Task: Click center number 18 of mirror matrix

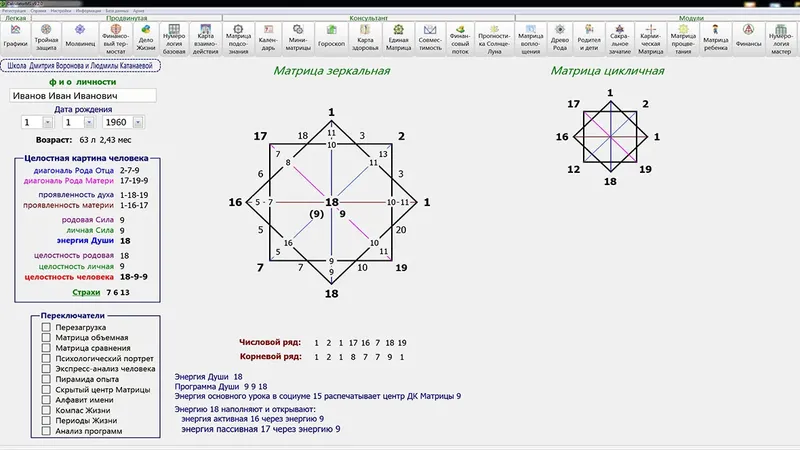Action: (x=332, y=202)
